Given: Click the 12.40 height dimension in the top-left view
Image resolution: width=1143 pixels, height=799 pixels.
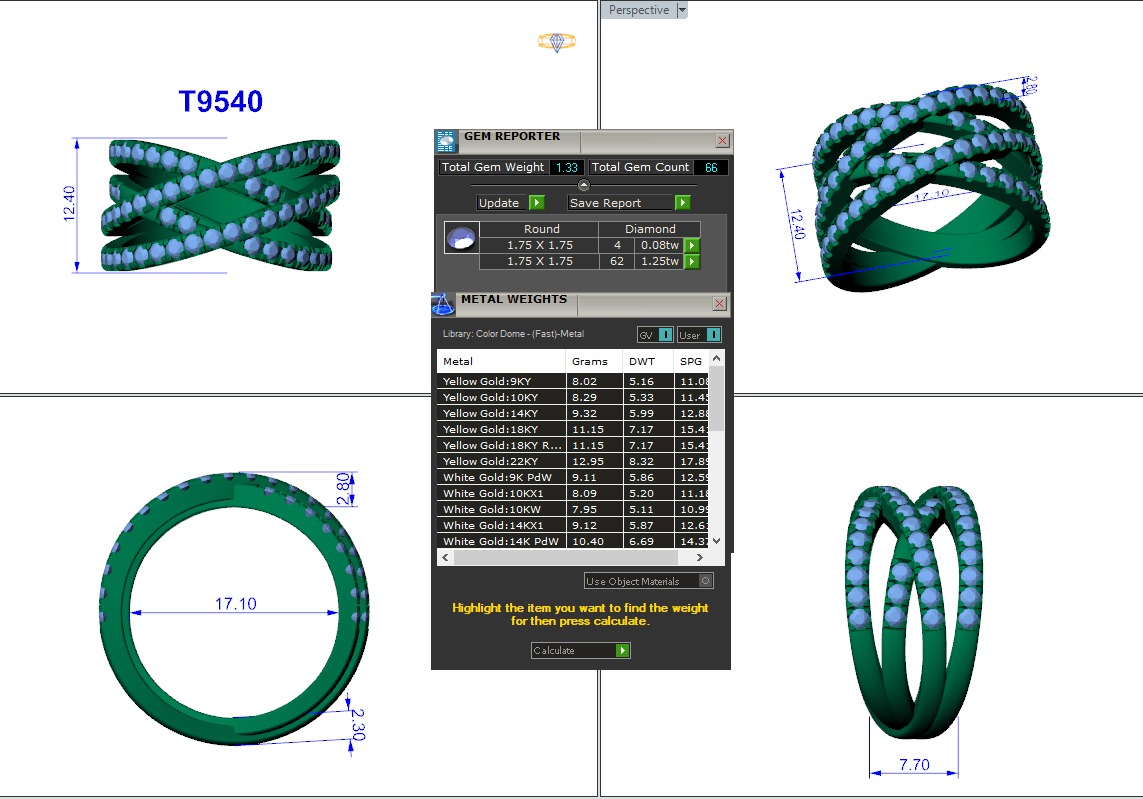Looking at the screenshot, I should (69, 203).
